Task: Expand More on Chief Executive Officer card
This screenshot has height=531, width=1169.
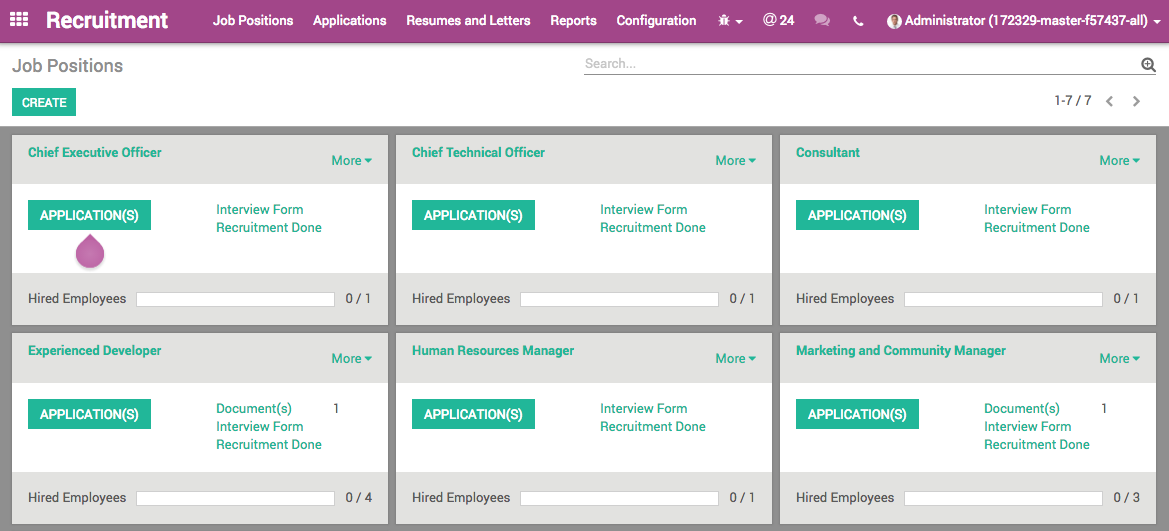Action: pyautogui.click(x=351, y=160)
